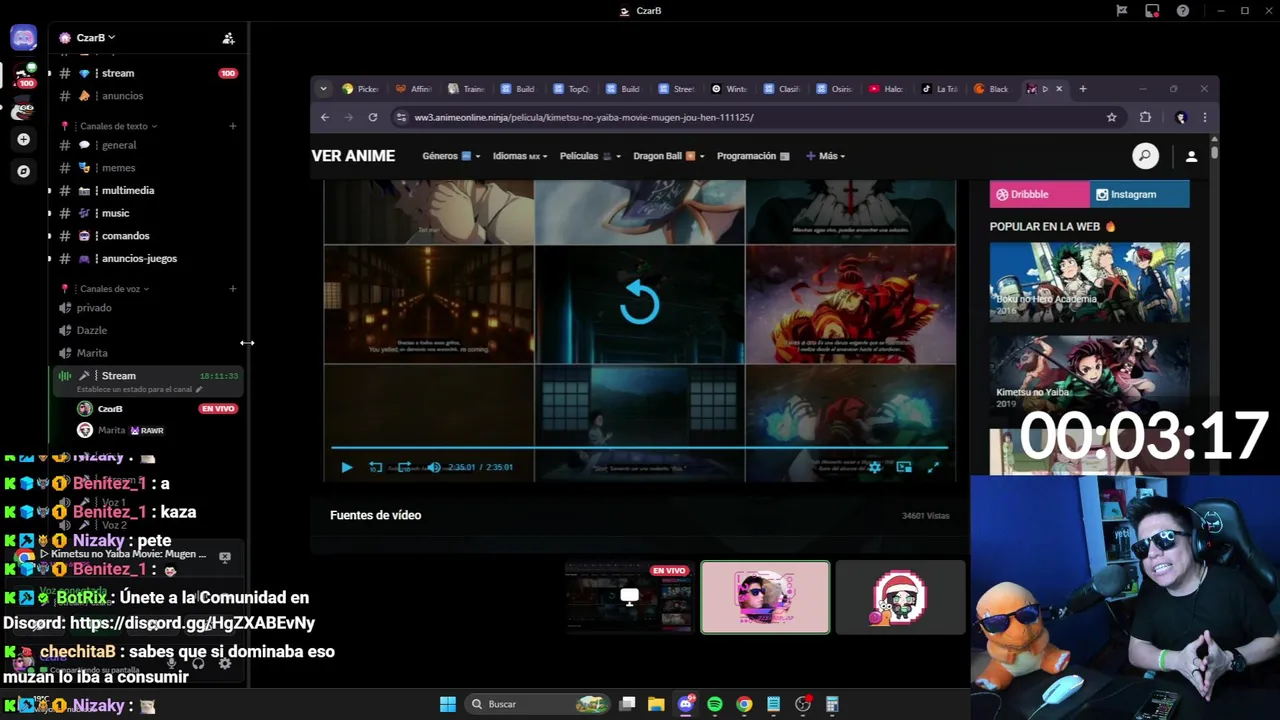Click the Instagram social button

[1140, 194]
